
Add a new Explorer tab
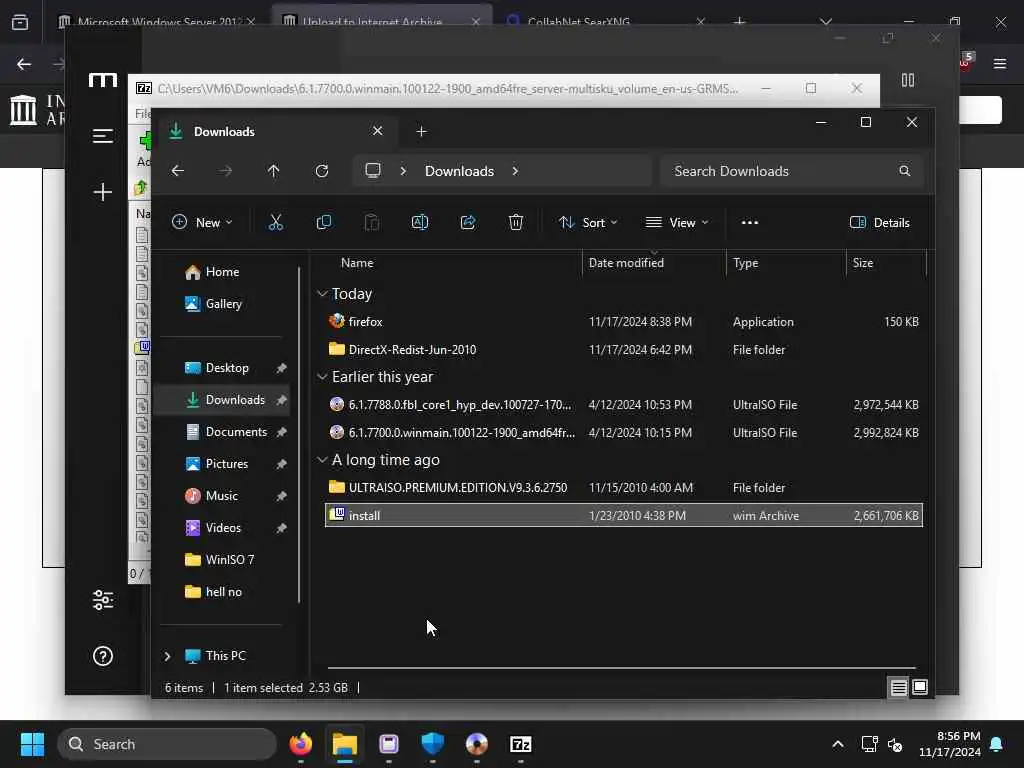tap(421, 132)
